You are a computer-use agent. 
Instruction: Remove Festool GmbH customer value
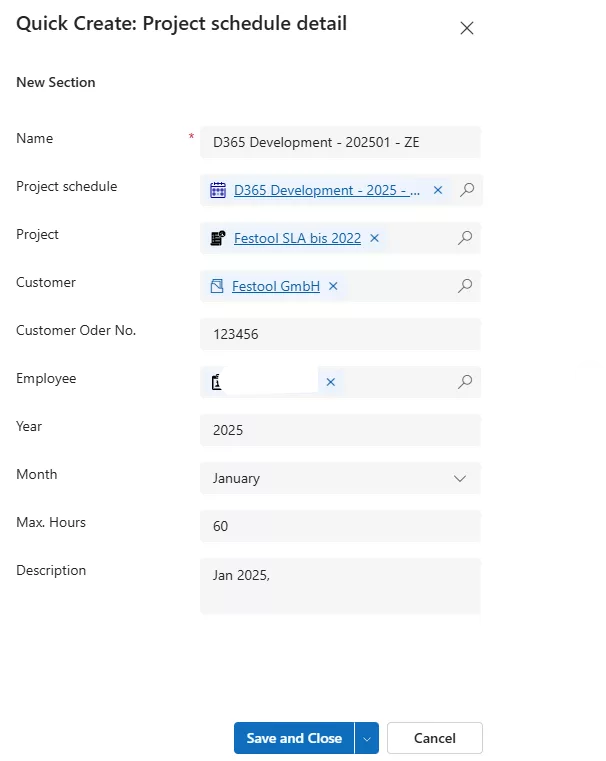point(333,286)
